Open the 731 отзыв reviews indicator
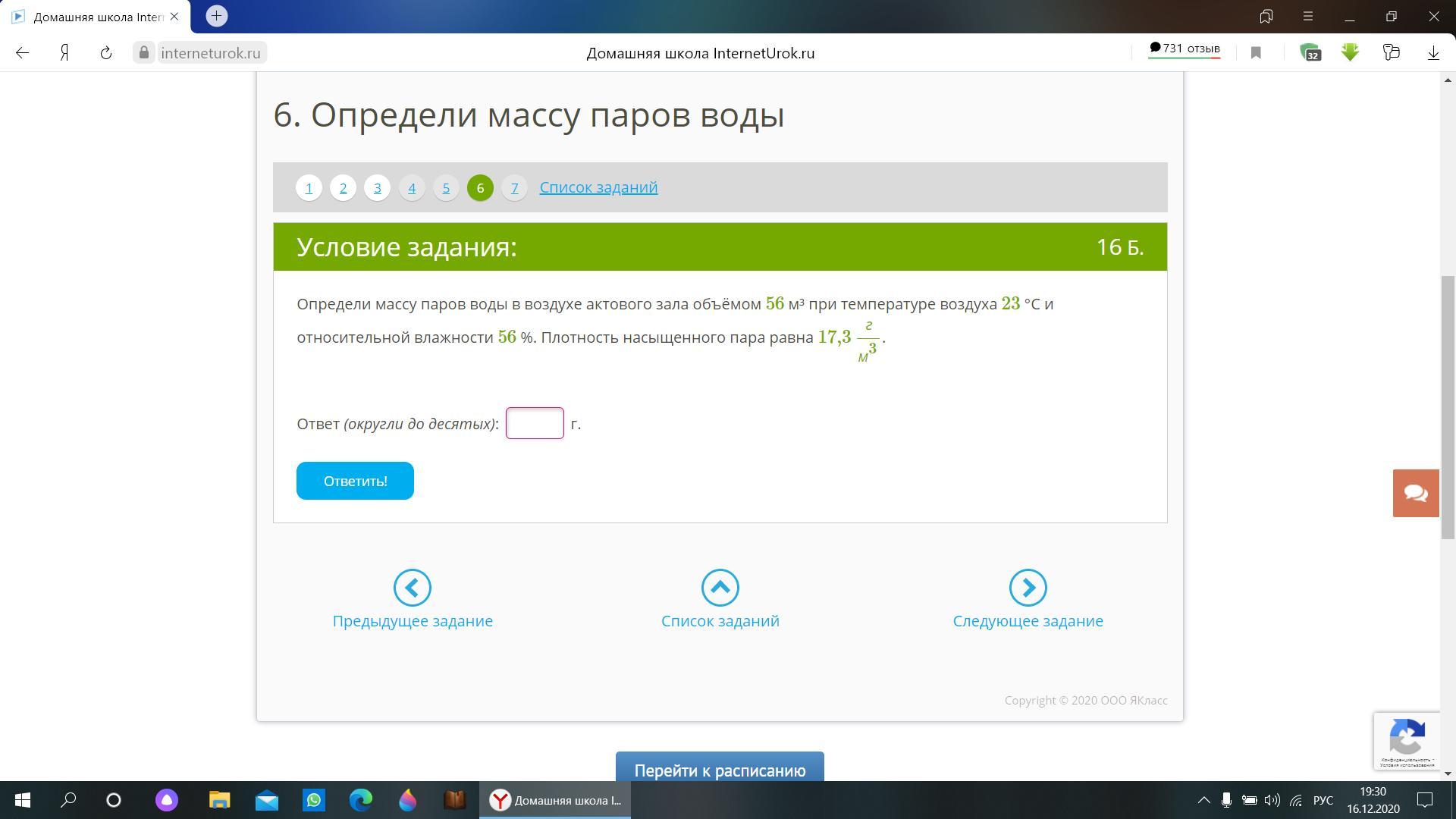The width and height of the screenshot is (1456, 819). pos(1184,49)
